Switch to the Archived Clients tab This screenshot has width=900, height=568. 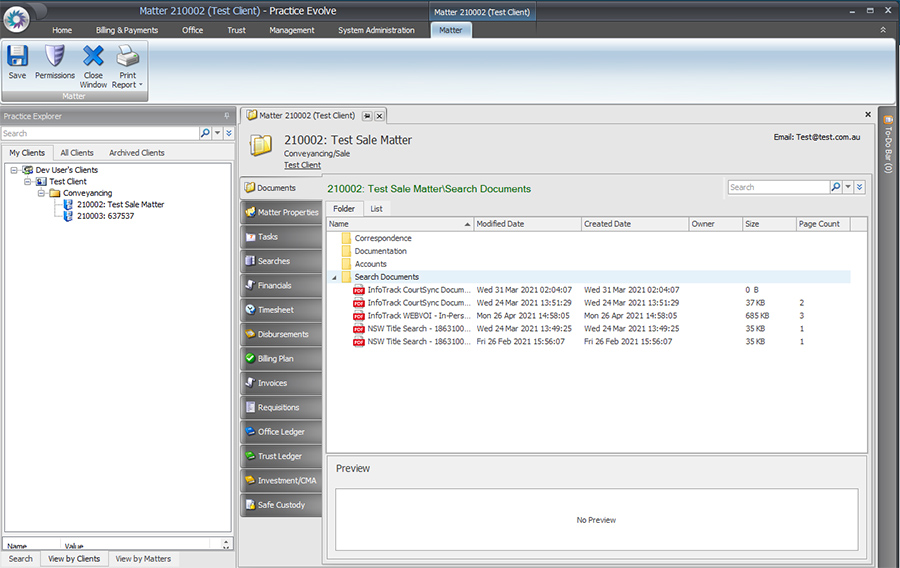click(137, 153)
